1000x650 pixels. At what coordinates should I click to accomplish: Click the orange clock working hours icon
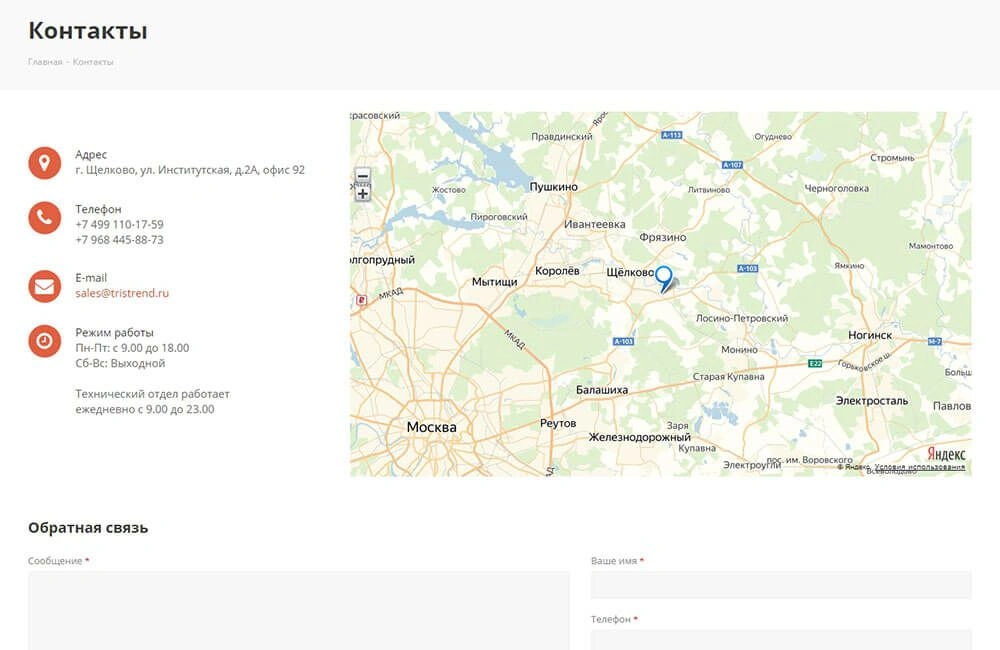click(44, 341)
